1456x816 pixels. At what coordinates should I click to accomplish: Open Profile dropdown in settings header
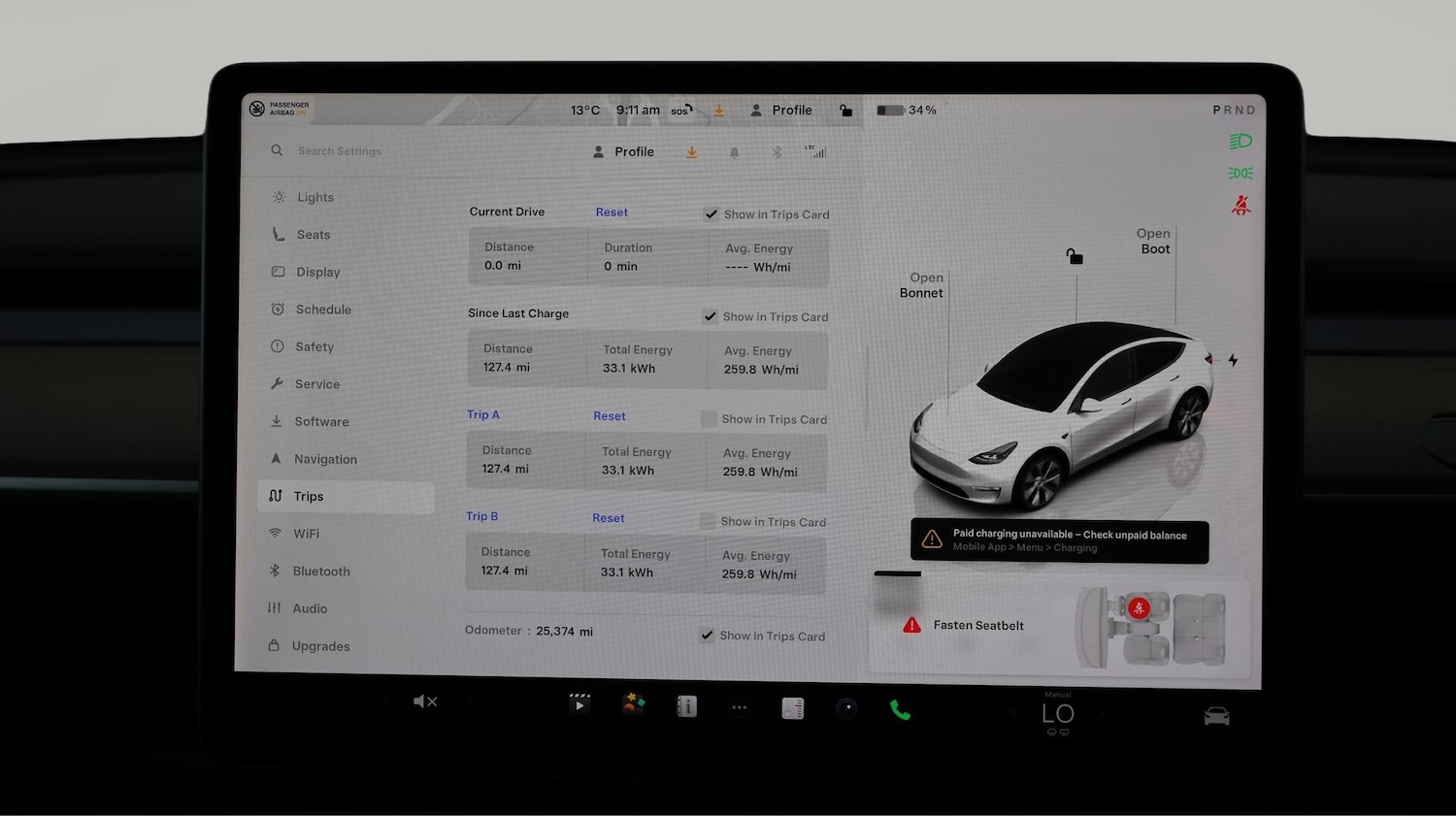[623, 152]
